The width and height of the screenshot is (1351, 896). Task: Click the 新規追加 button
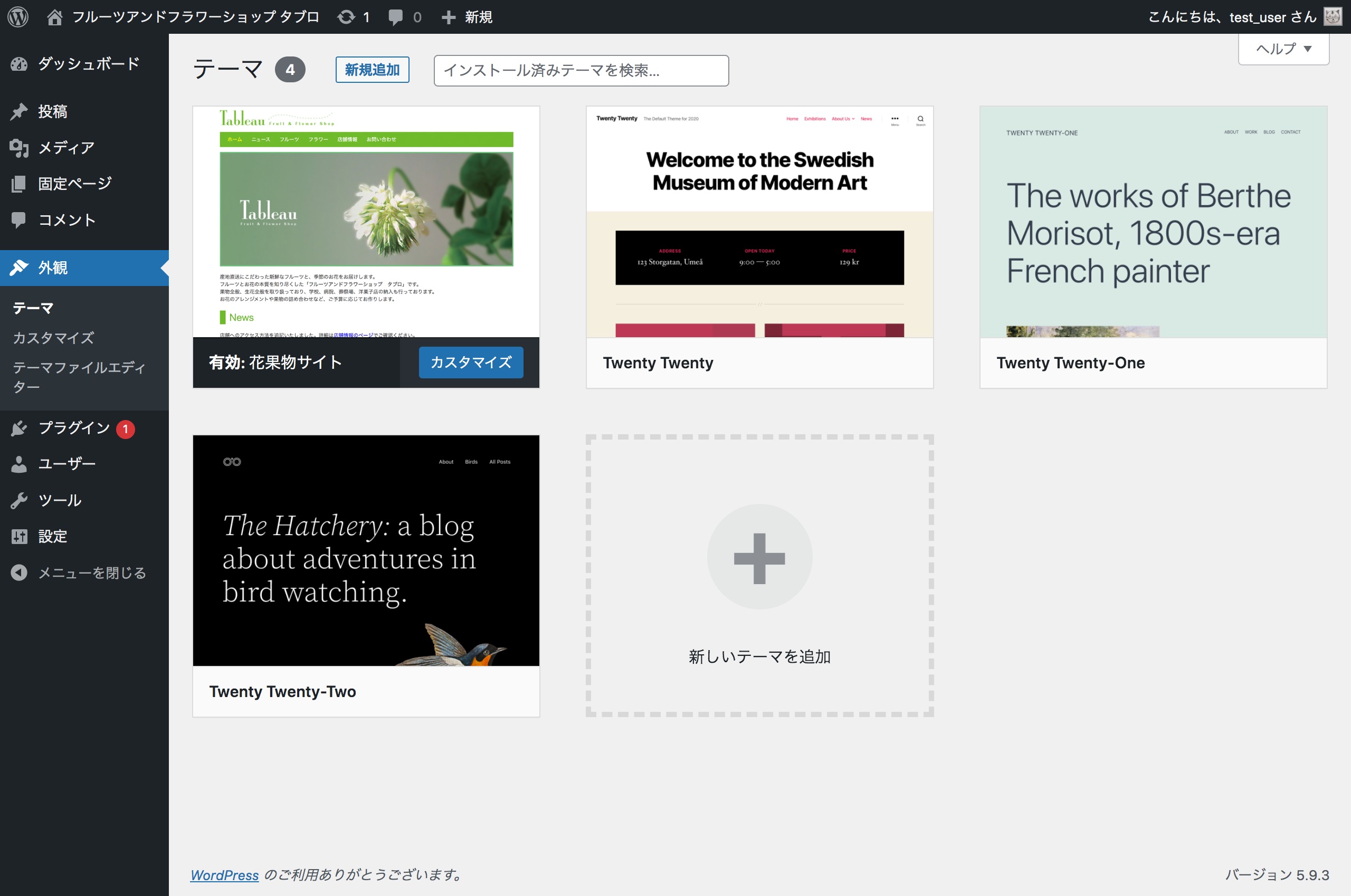tap(372, 70)
